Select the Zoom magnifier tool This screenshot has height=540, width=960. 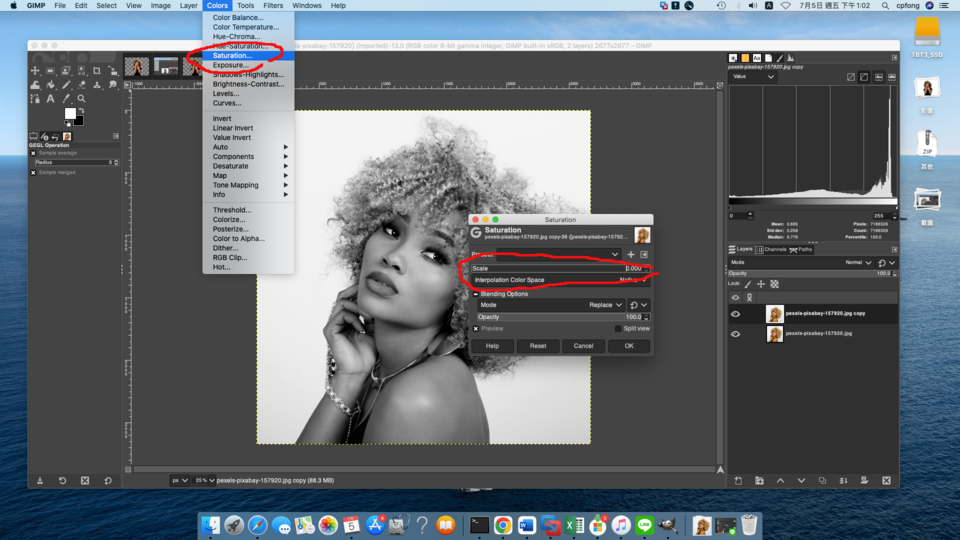click(x=81, y=99)
